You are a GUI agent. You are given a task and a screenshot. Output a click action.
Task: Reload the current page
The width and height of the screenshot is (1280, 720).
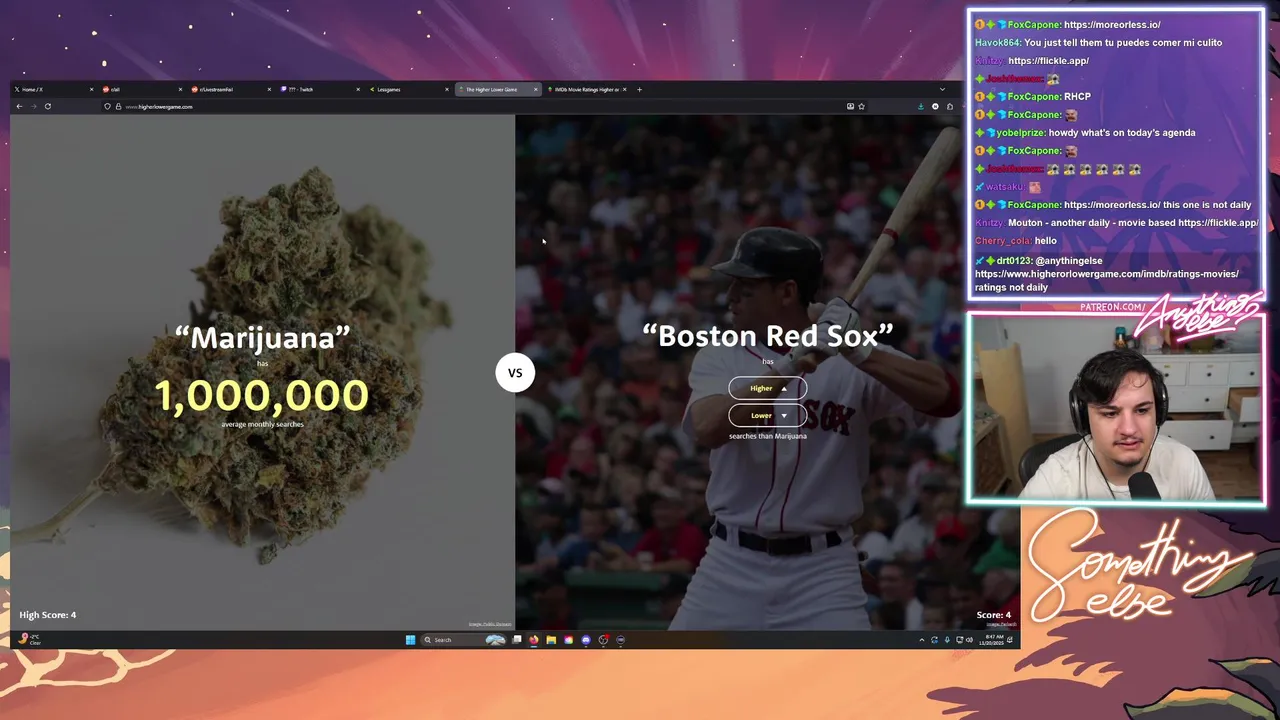coord(47,106)
